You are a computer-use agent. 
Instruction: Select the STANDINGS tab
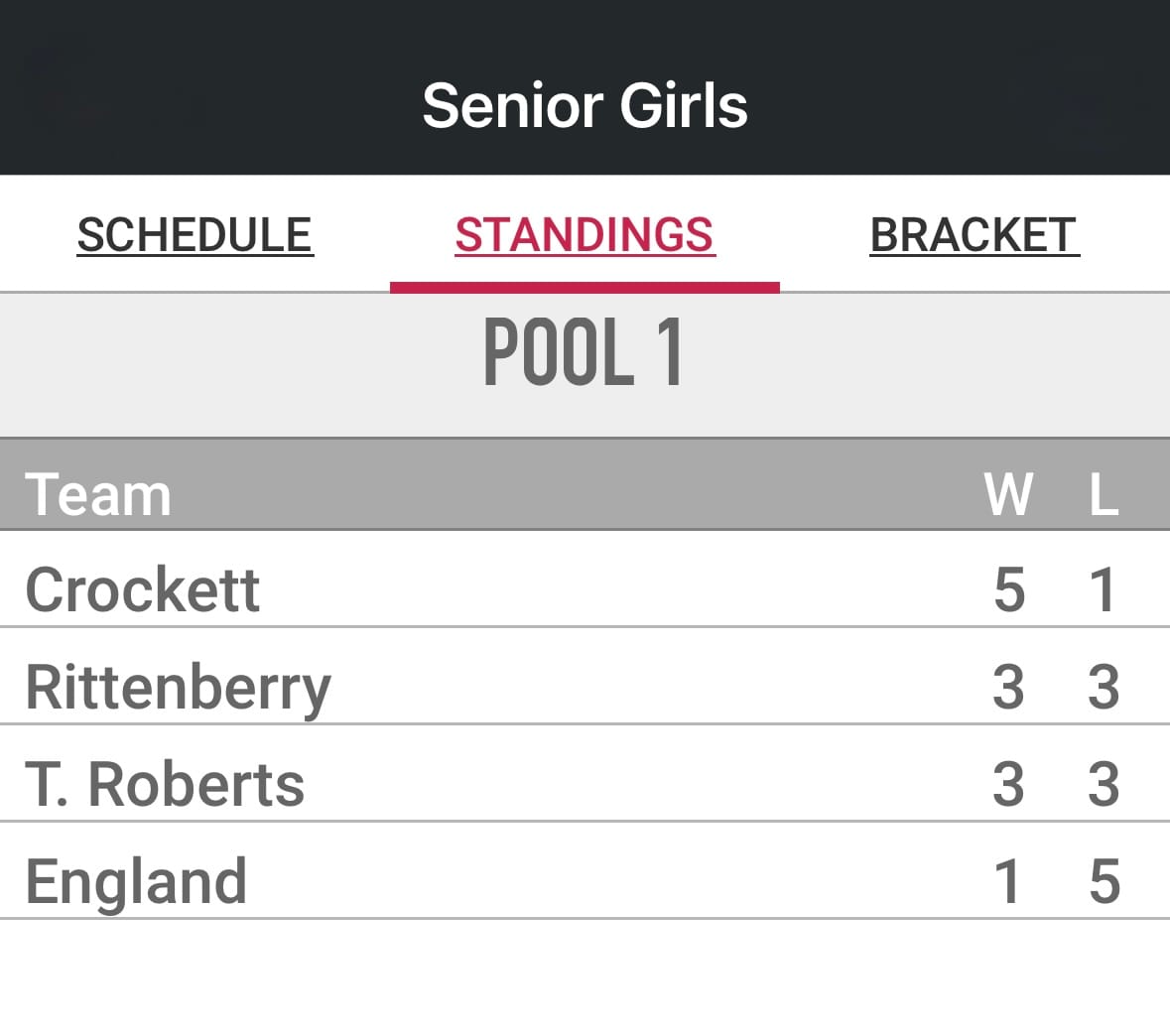[585, 235]
